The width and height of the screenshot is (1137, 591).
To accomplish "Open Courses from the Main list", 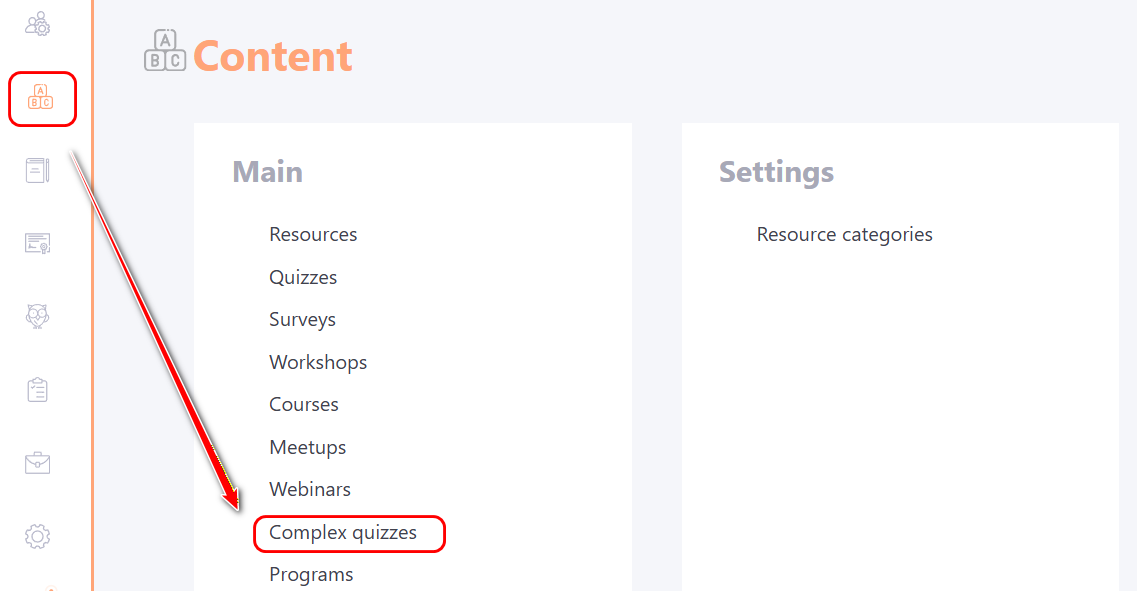I will 304,405.
